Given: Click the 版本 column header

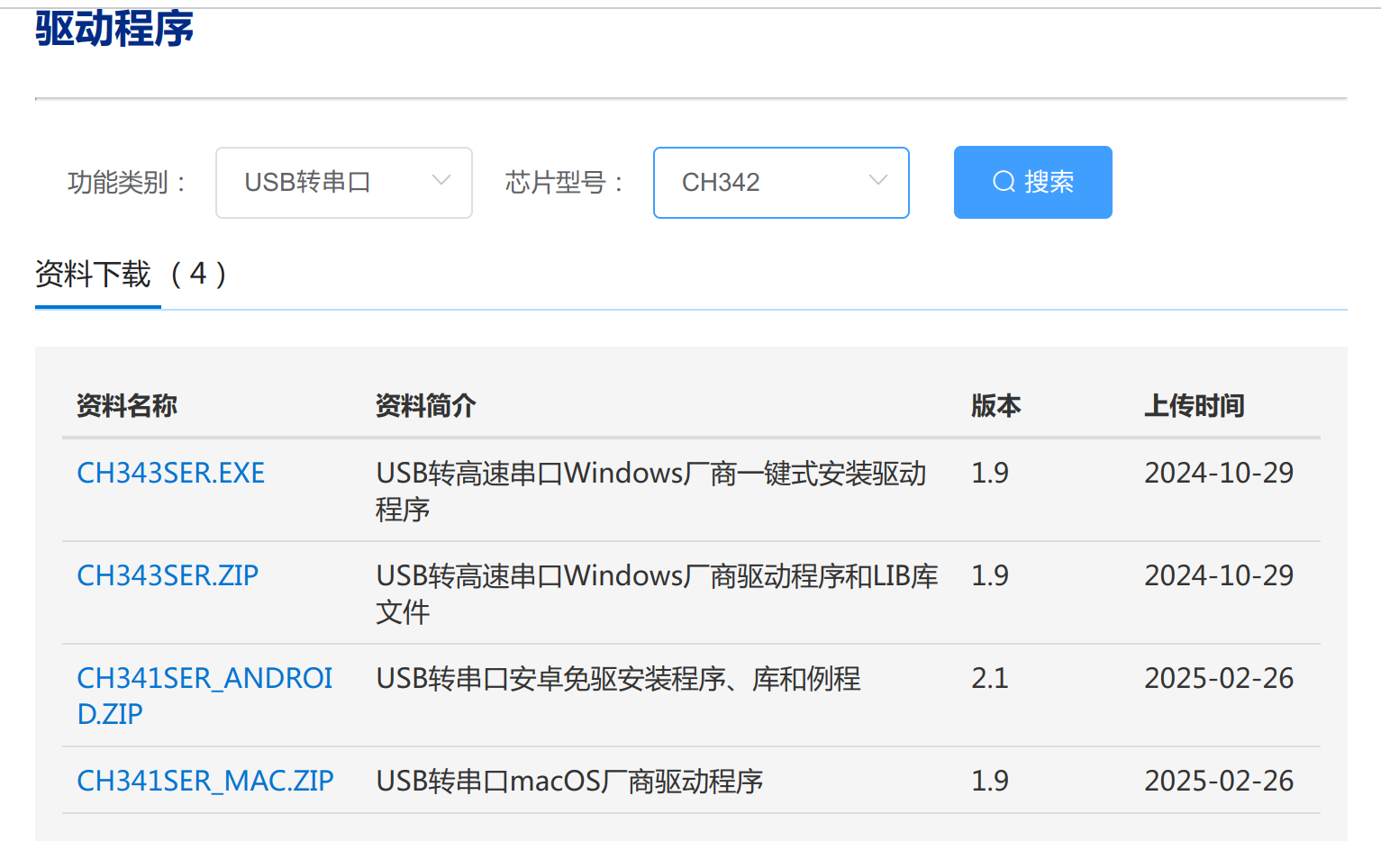Looking at the screenshot, I should tap(995, 406).
